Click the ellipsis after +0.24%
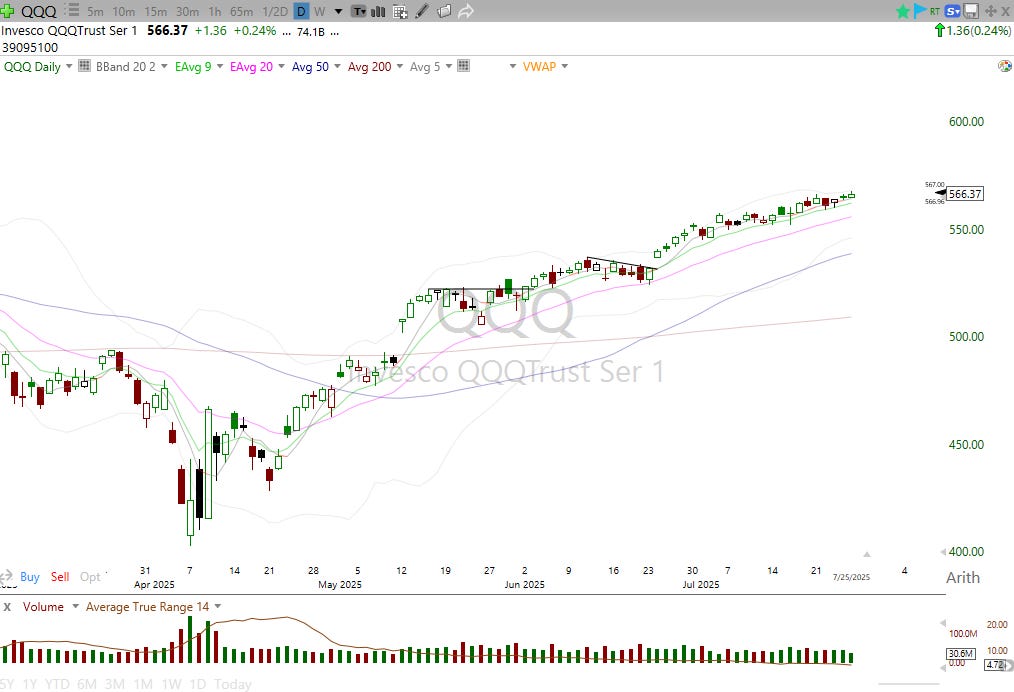 tap(286, 32)
